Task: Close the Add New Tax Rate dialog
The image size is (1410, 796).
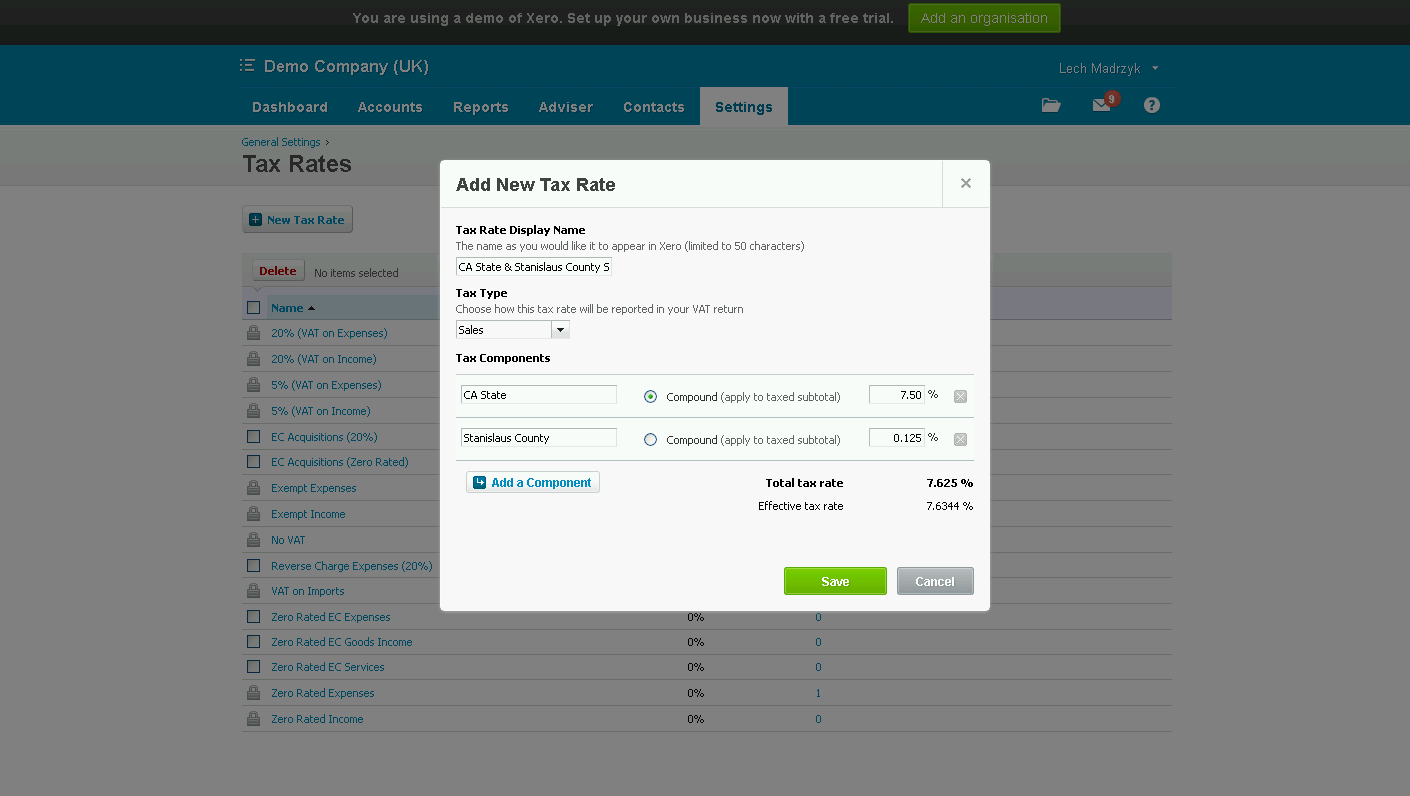Action: pos(965,183)
